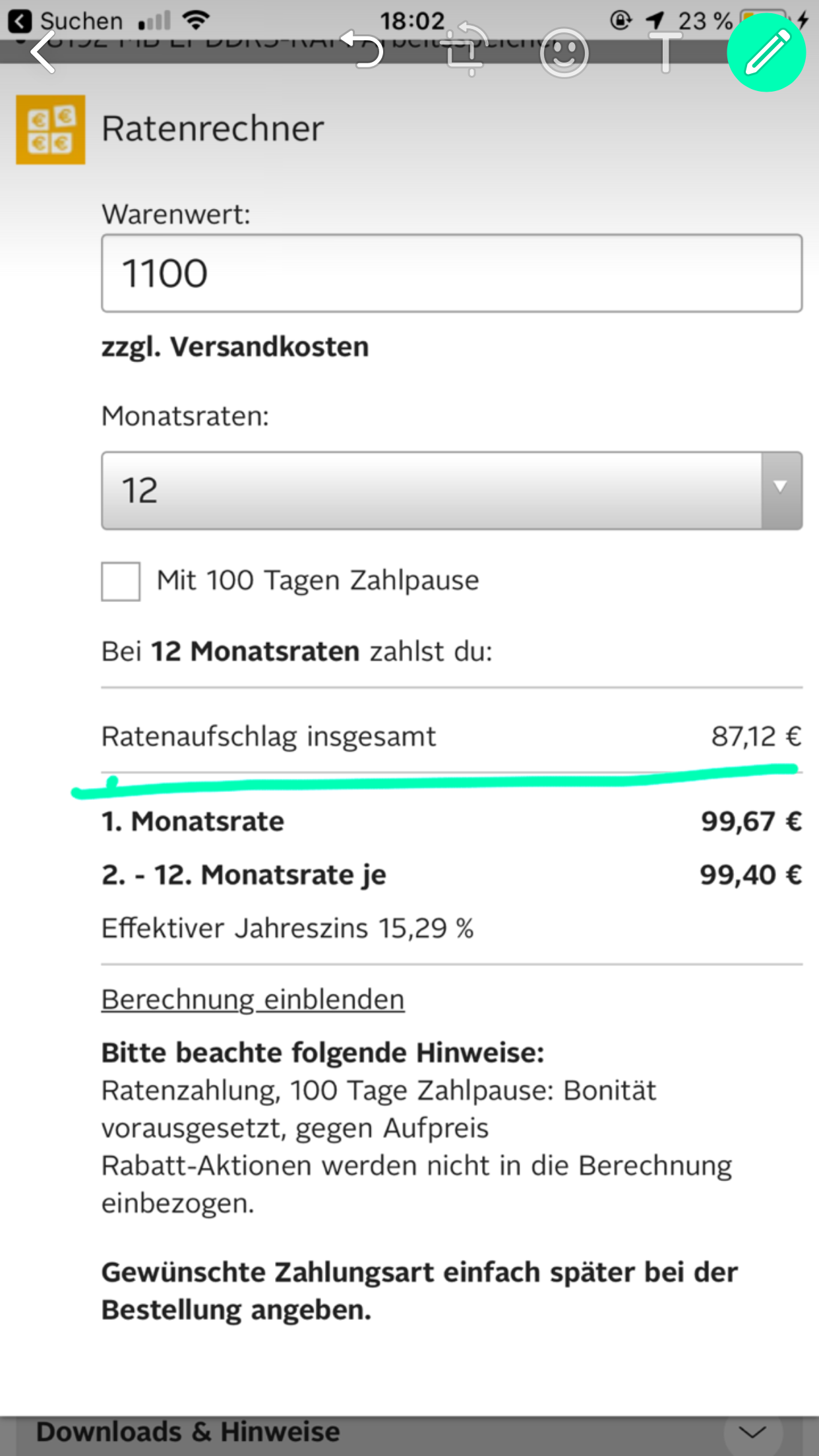Viewport: 819px width, 1456px height.
Task: Tap the yellow Ratenrechner euro icon
Action: 50,128
